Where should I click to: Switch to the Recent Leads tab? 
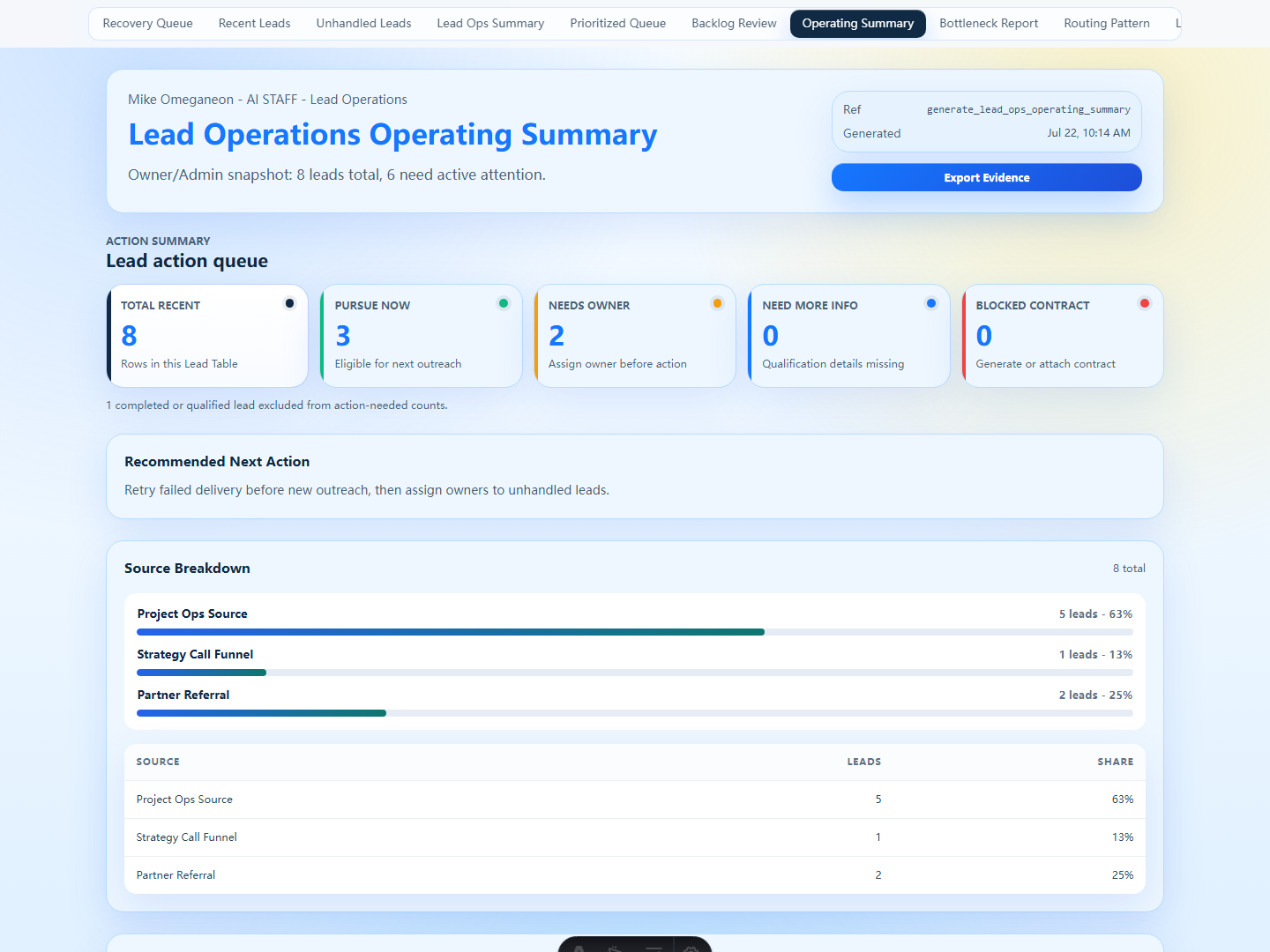pyautogui.click(x=254, y=24)
